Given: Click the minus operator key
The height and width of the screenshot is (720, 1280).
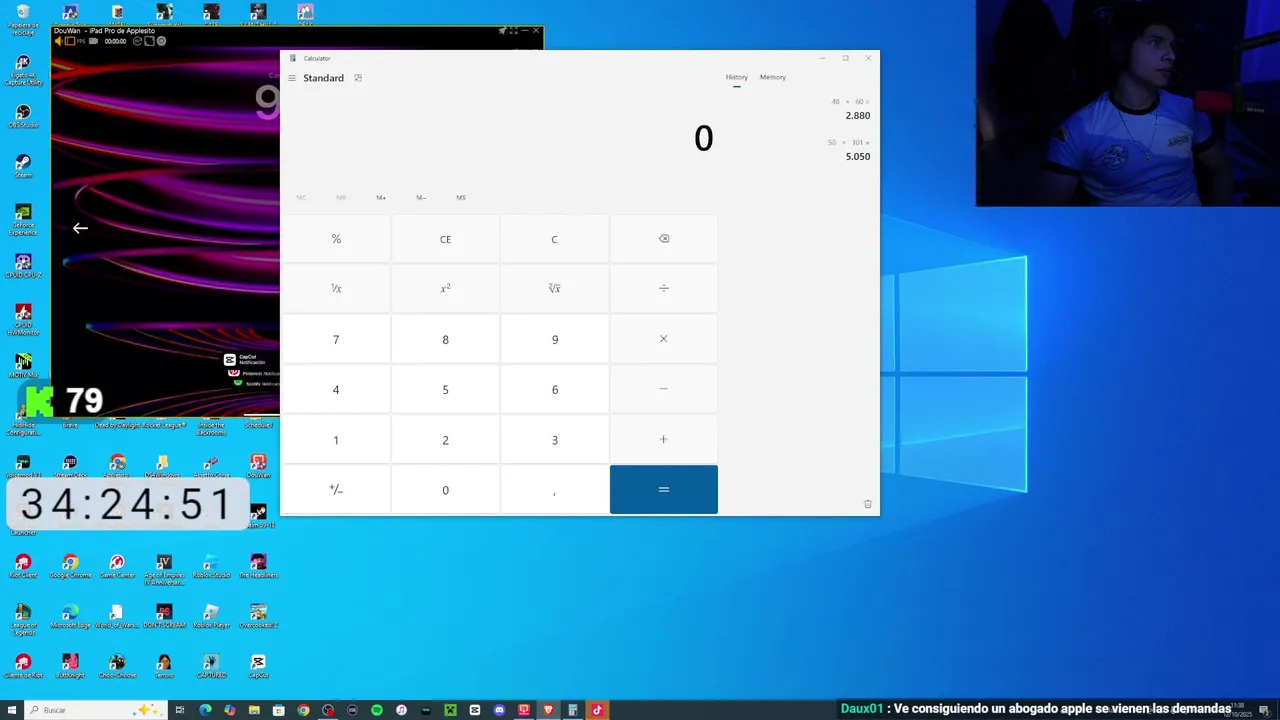Looking at the screenshot, I should pos(664,389).
